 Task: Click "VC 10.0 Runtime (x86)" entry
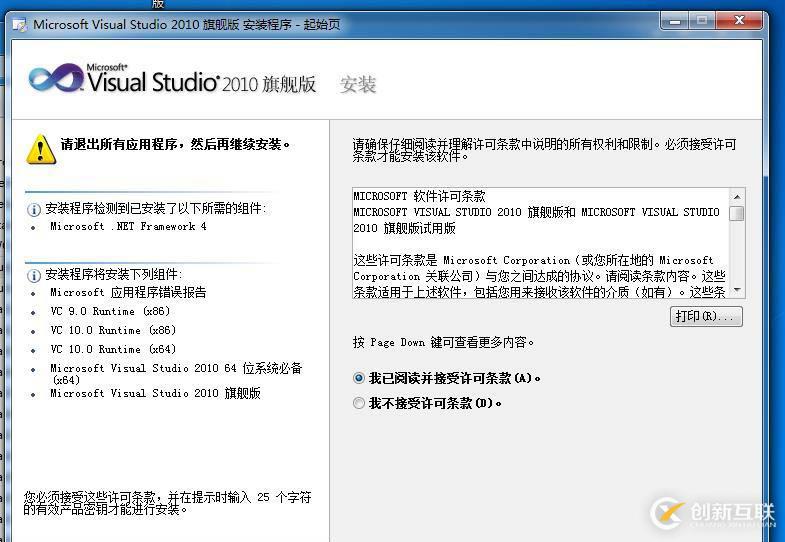point(113,330)
